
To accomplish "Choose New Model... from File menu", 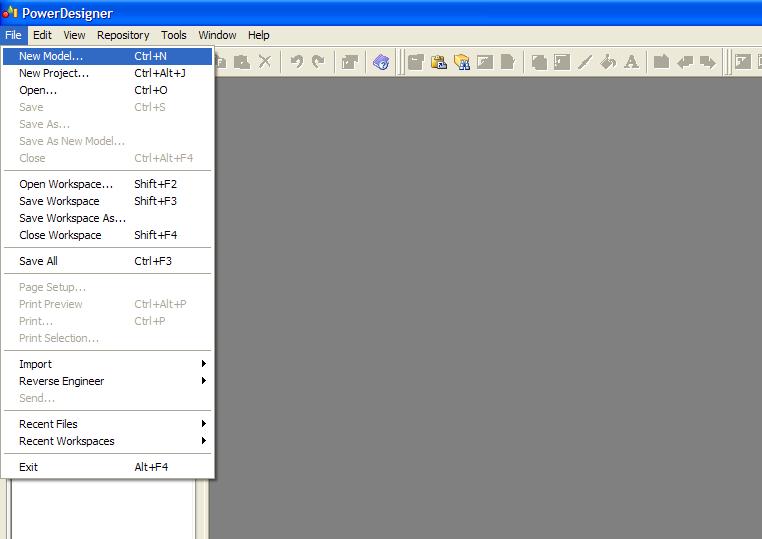I will (107, 56).
